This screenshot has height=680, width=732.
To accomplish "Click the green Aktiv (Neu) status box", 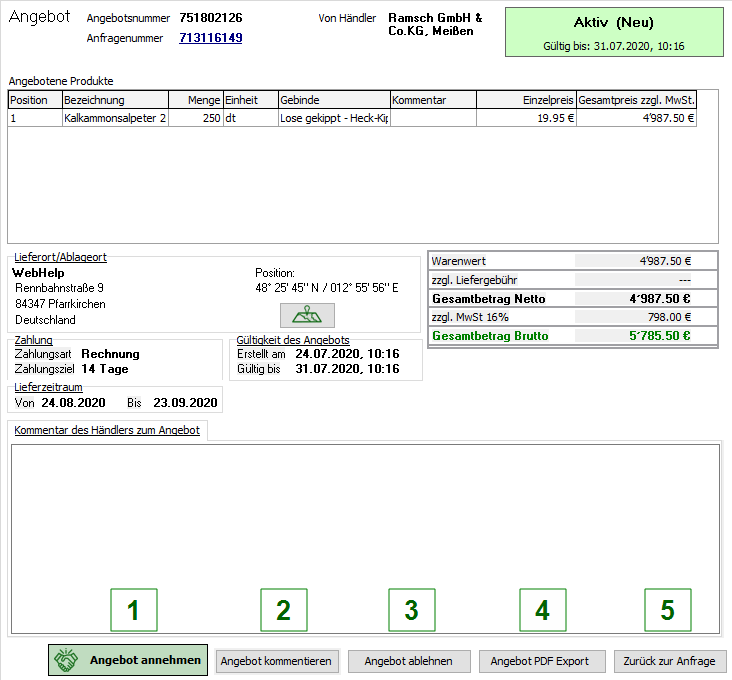I will click(x=613, y=31).
